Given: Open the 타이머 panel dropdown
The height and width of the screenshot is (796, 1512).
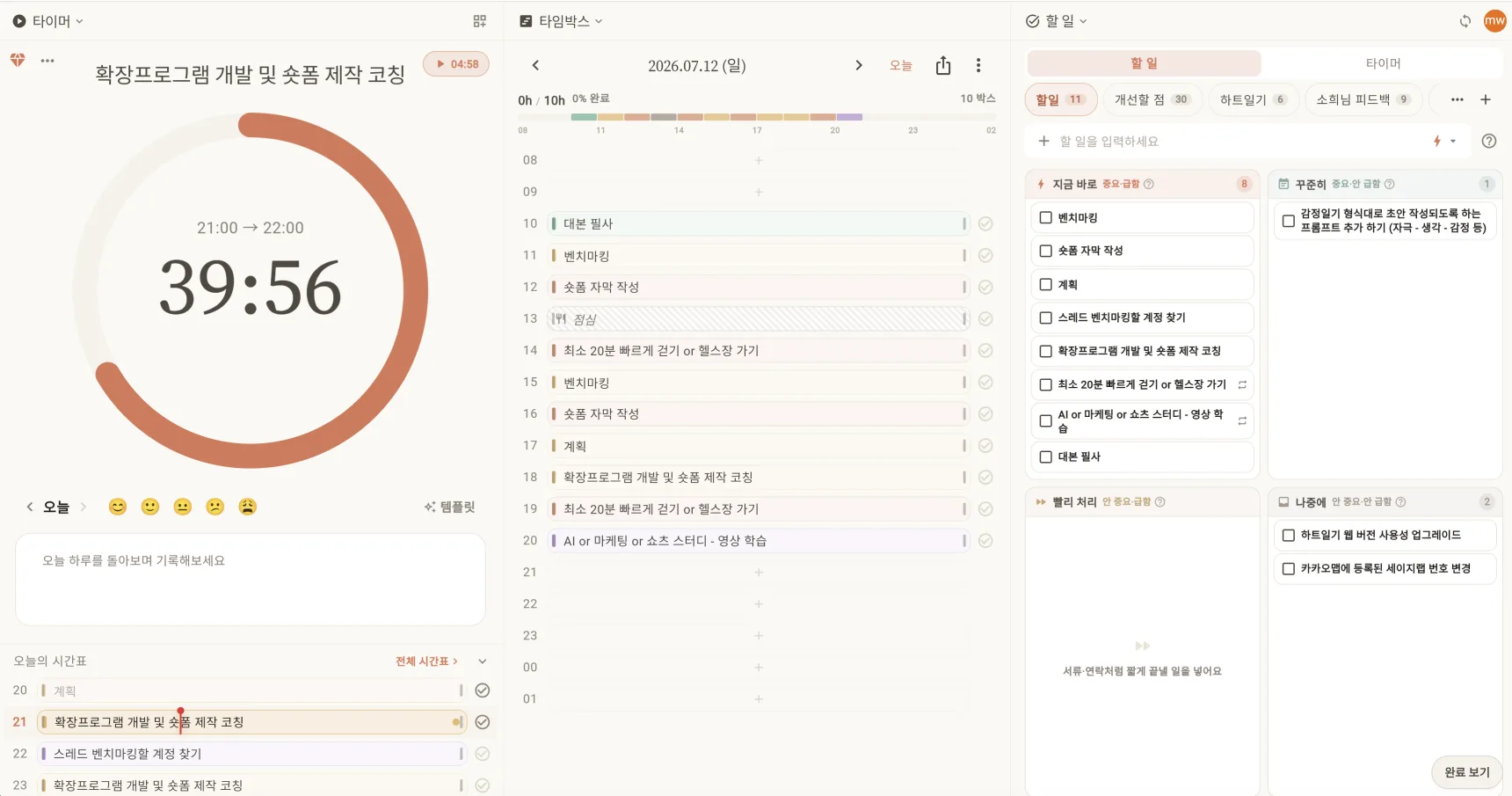Looking at the screenshot, I should (48, 21).
